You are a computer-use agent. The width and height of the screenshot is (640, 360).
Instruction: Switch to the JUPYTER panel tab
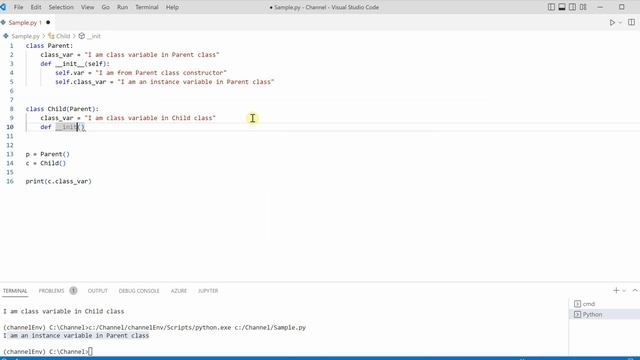click(208, 291)
